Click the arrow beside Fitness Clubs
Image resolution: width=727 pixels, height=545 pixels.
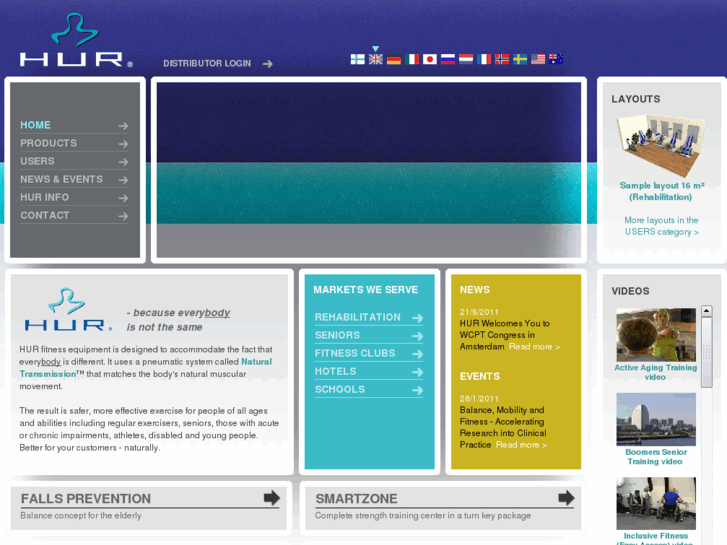[x=417, y=354]
